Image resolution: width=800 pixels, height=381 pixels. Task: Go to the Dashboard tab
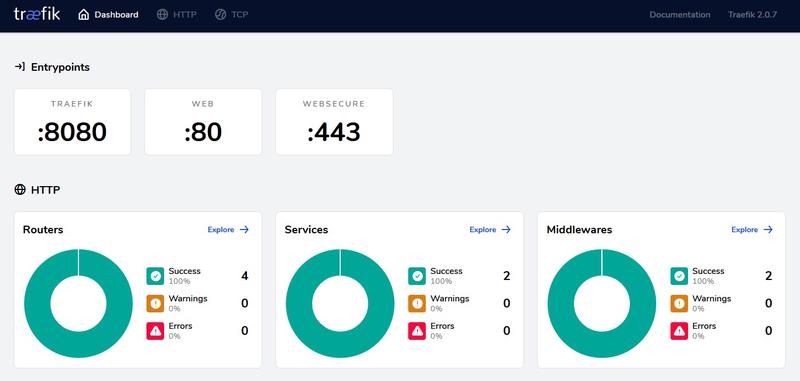(x=108, y=15)
